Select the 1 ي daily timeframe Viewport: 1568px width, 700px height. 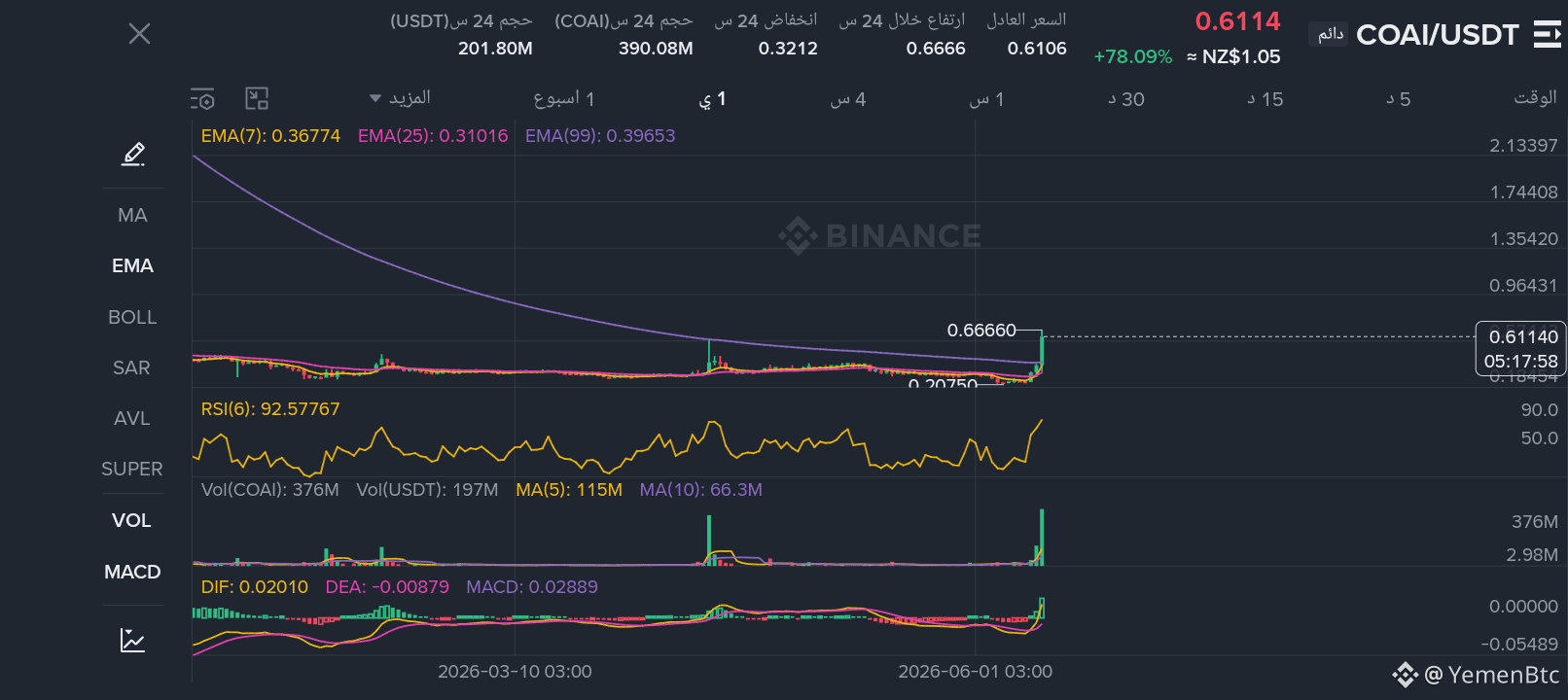(x=712, y=98)
